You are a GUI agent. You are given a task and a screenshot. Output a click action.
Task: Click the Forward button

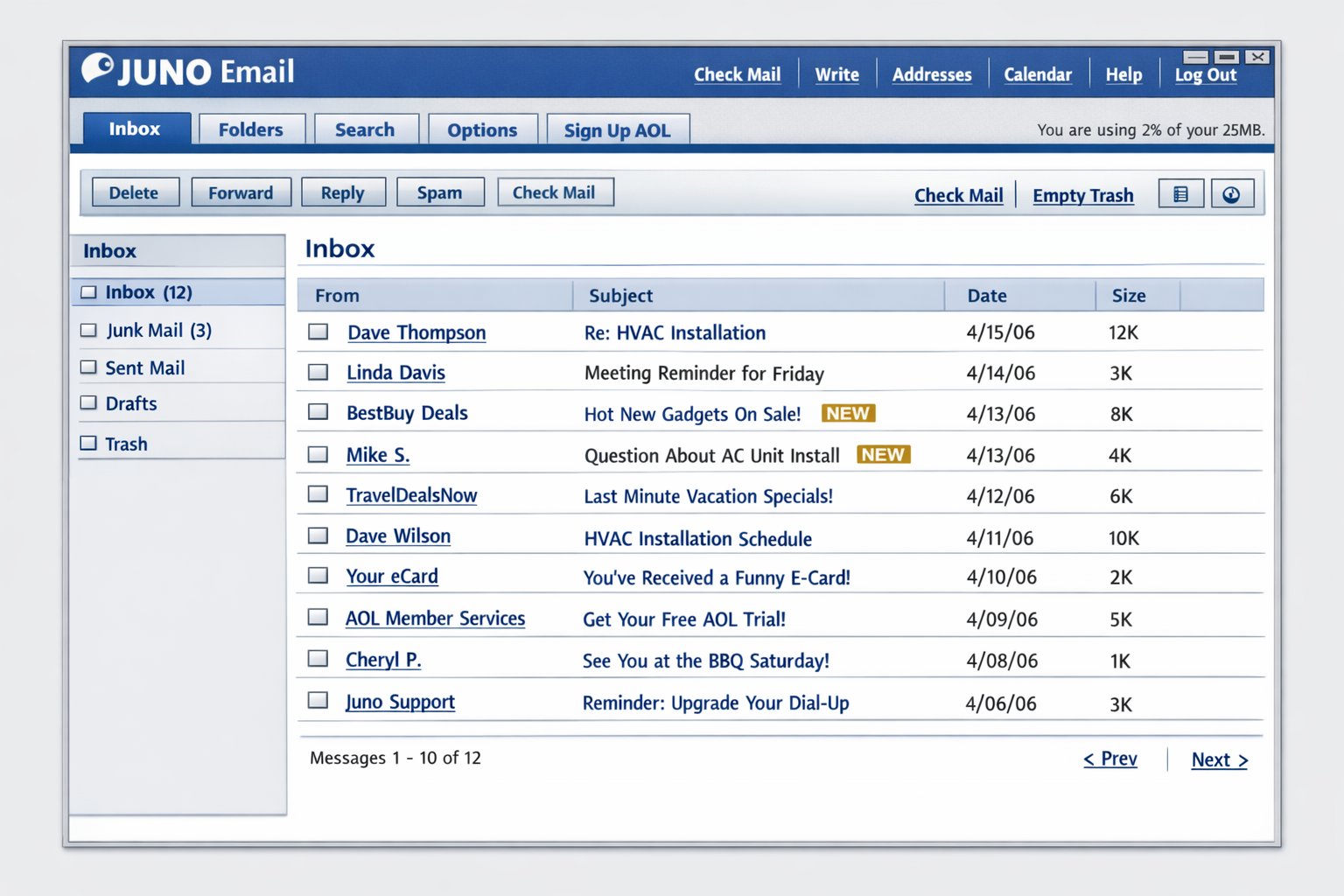click(241, 192)
